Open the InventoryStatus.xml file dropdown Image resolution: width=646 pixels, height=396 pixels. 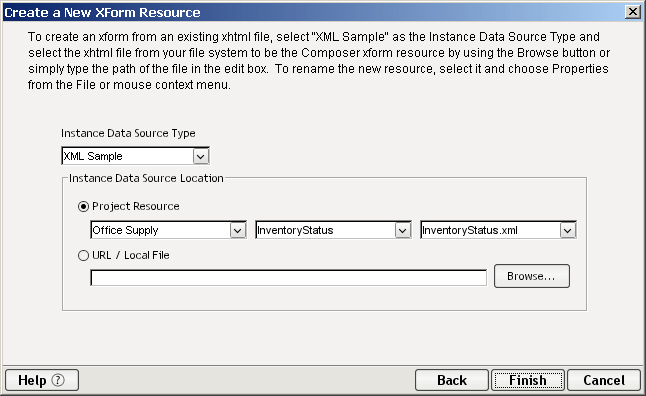[567, 230]
